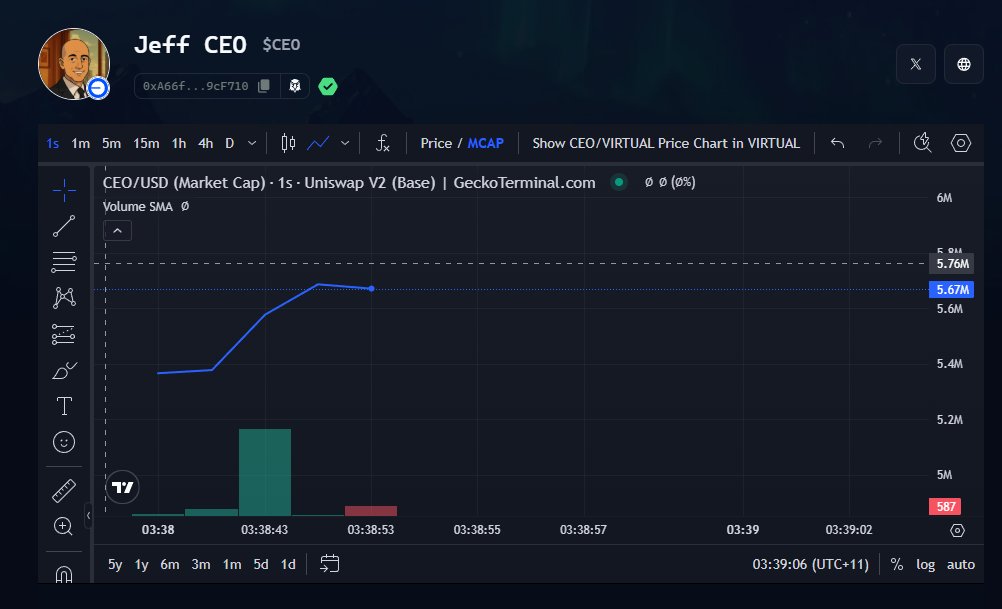
Task: Select the 1s timeframe
Action: tap(53, 143)
